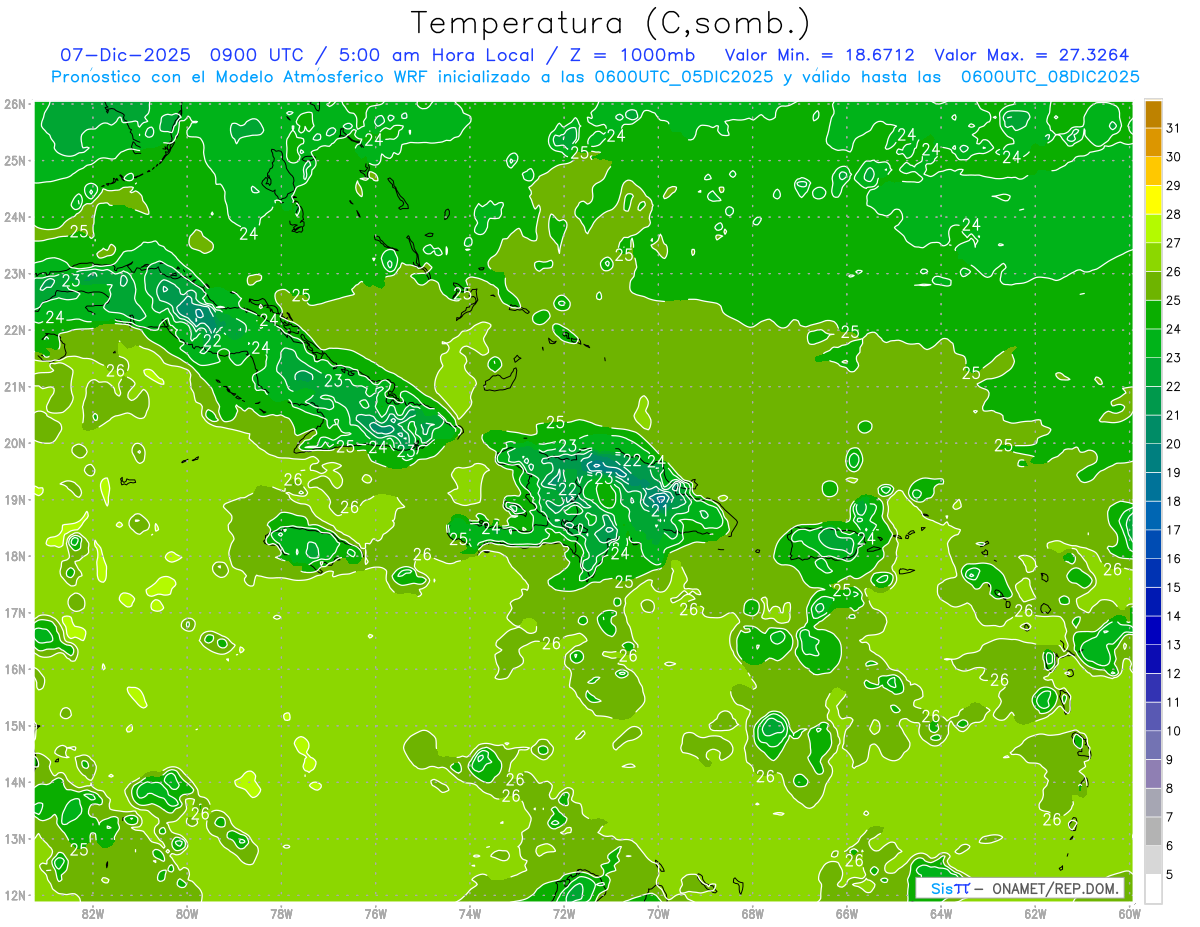Click the "74W" longitude axis label
This screenshot has height=927, width=1200.
(x=470, y=913)
